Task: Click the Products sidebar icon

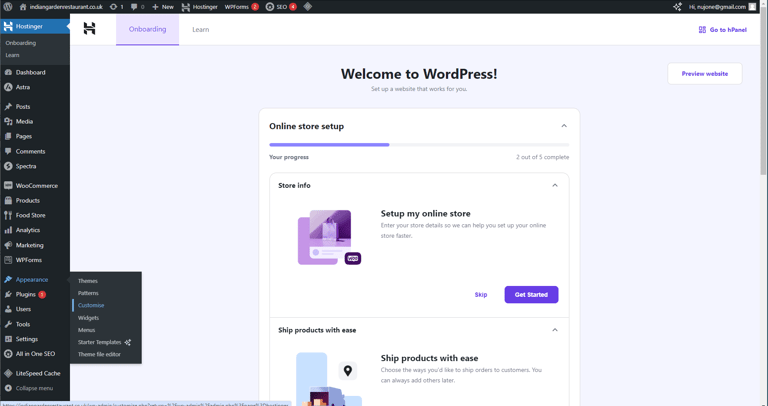Action: 8,200
